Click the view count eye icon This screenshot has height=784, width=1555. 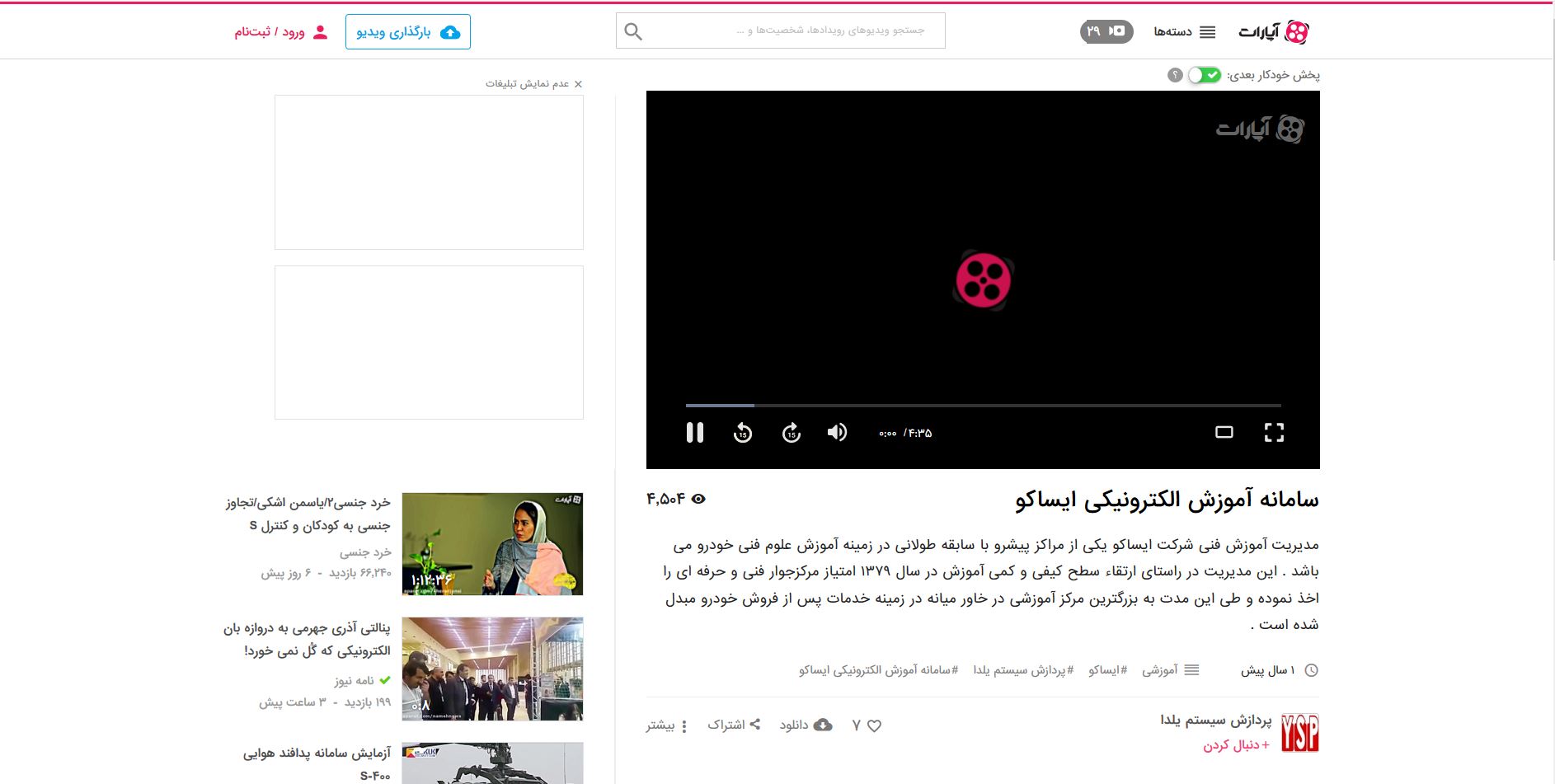click(698, 499)
